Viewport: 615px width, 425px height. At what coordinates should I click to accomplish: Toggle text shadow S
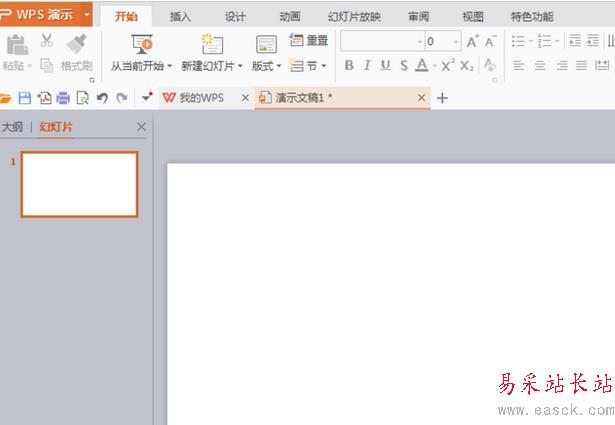[x=404, y=65]
